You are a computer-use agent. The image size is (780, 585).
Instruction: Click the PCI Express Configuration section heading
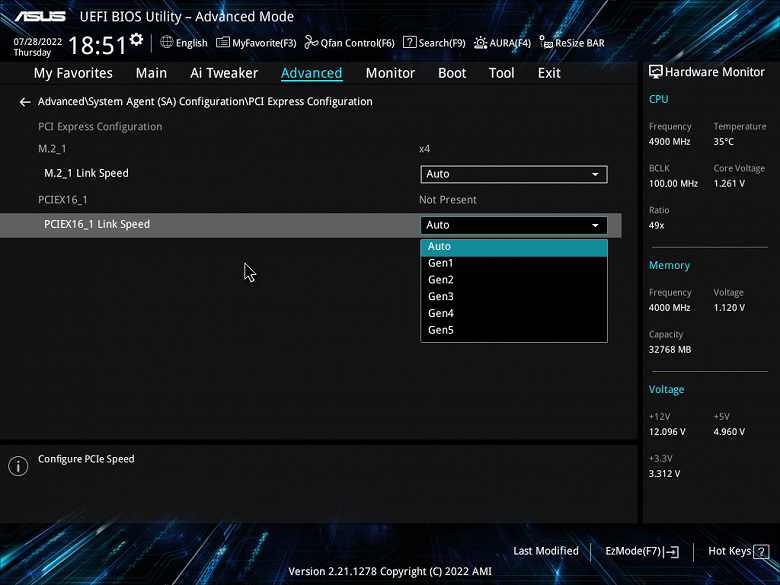coord(100,127)
